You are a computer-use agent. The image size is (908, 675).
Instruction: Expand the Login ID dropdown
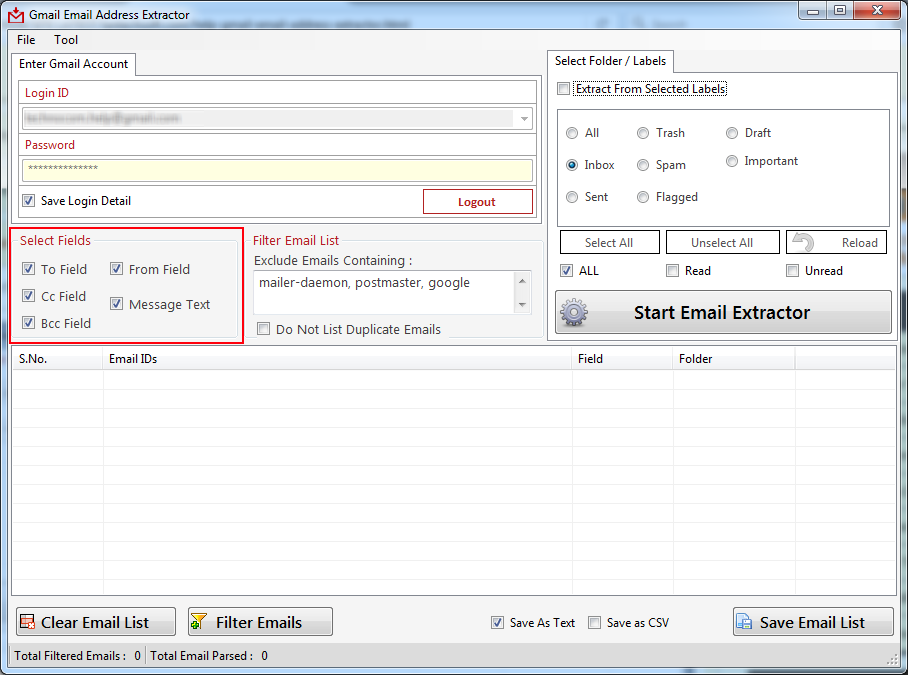coord(524,119)
